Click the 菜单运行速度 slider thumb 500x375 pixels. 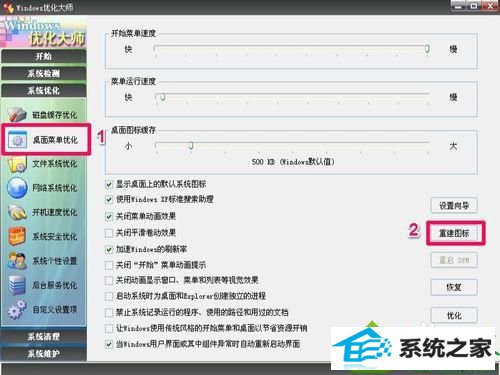(163, 97)
